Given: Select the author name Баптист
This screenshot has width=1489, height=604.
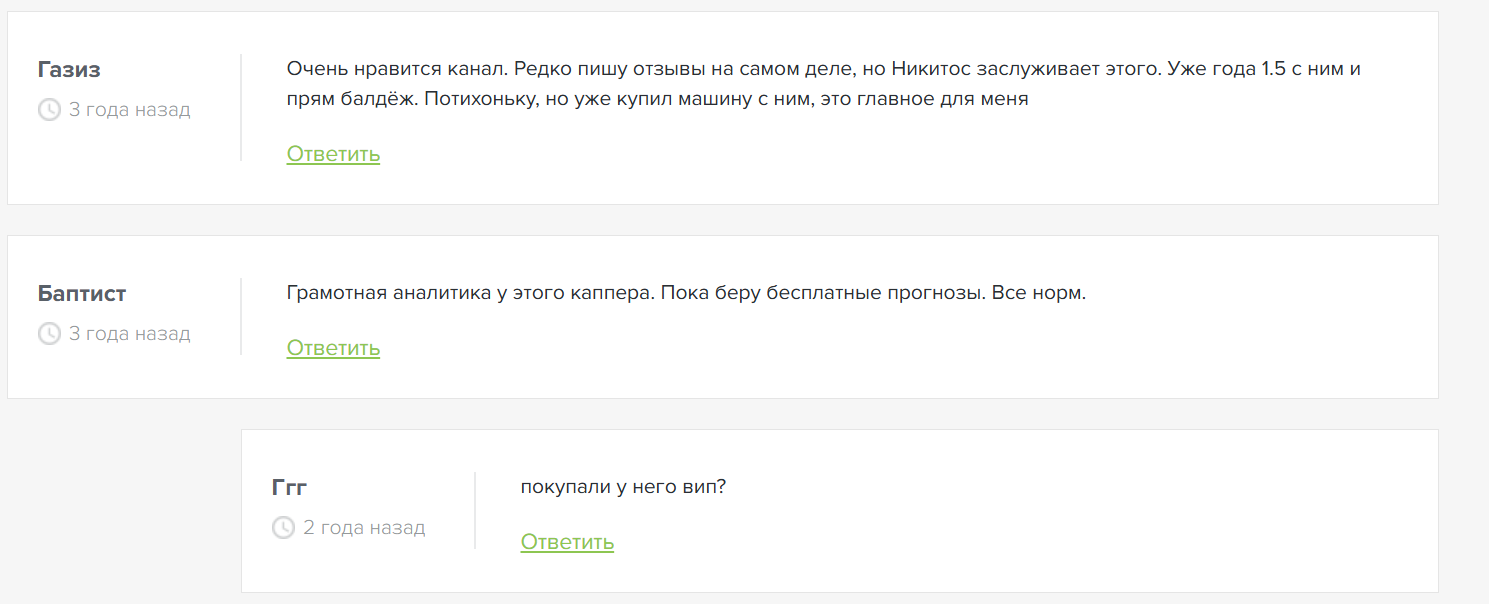Looking at the screenshot, I should click(x=82, y=294).
